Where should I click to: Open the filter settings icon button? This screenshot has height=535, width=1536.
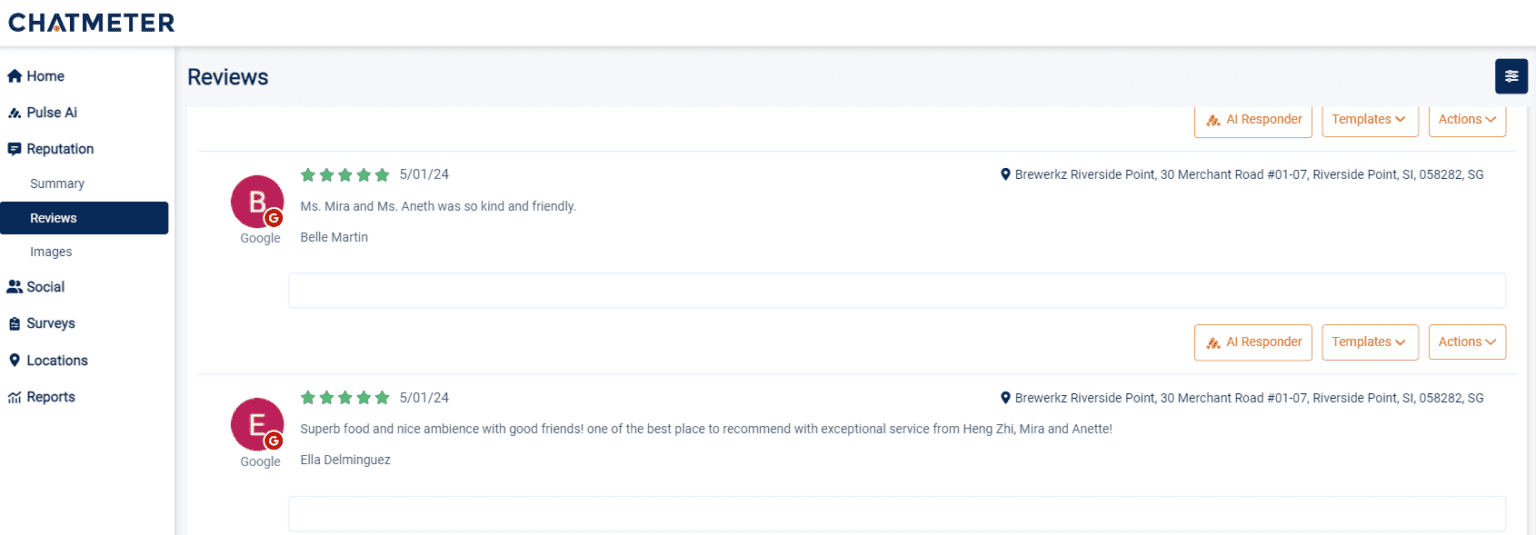pos(1511,76)
